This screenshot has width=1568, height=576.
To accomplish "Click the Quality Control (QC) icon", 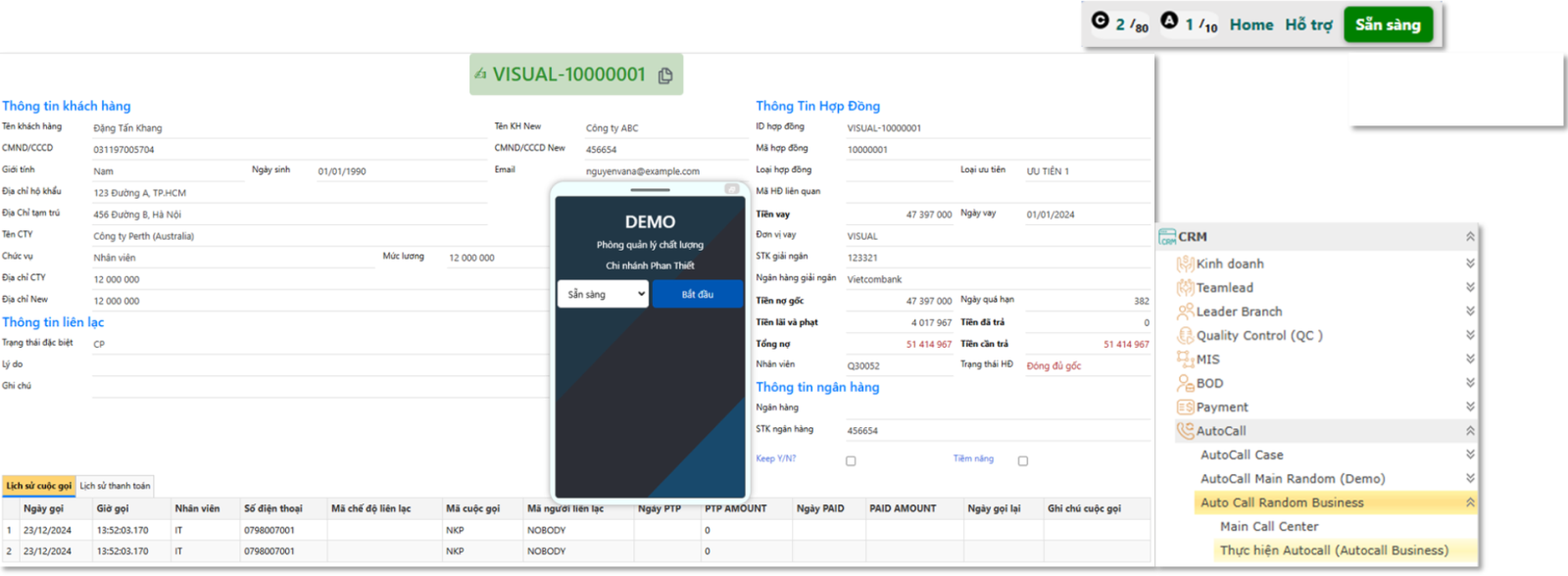I will (1185, 336).
